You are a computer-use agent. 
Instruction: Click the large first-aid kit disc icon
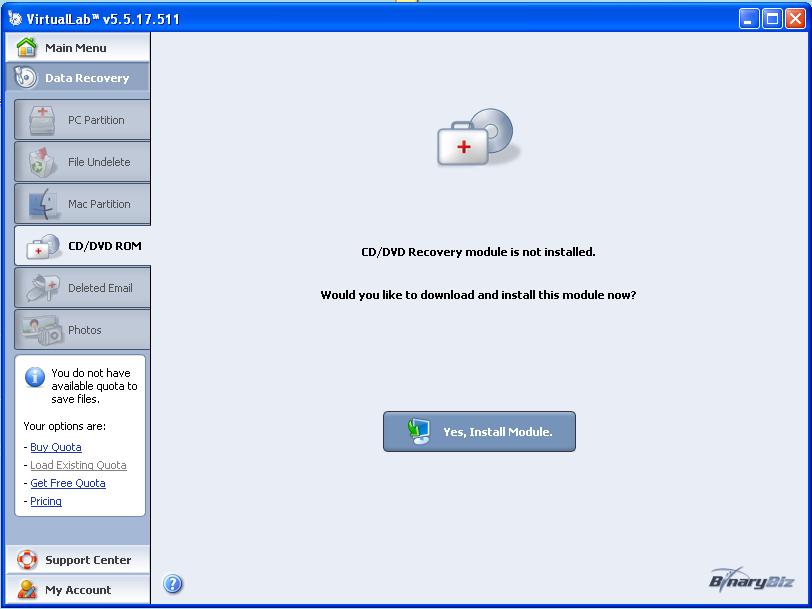pyautogui.click(x=477, y=137)
